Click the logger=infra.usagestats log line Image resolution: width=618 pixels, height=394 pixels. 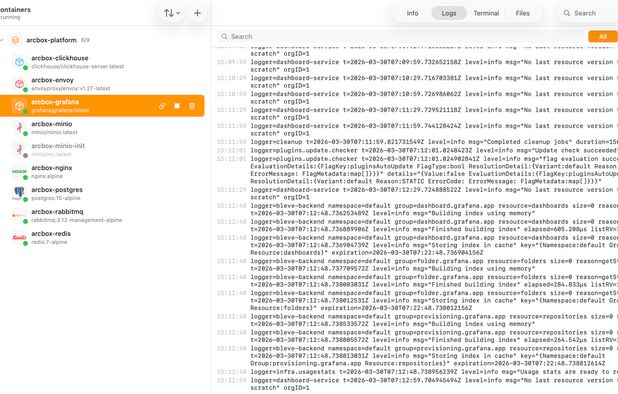tap(417, 372)
